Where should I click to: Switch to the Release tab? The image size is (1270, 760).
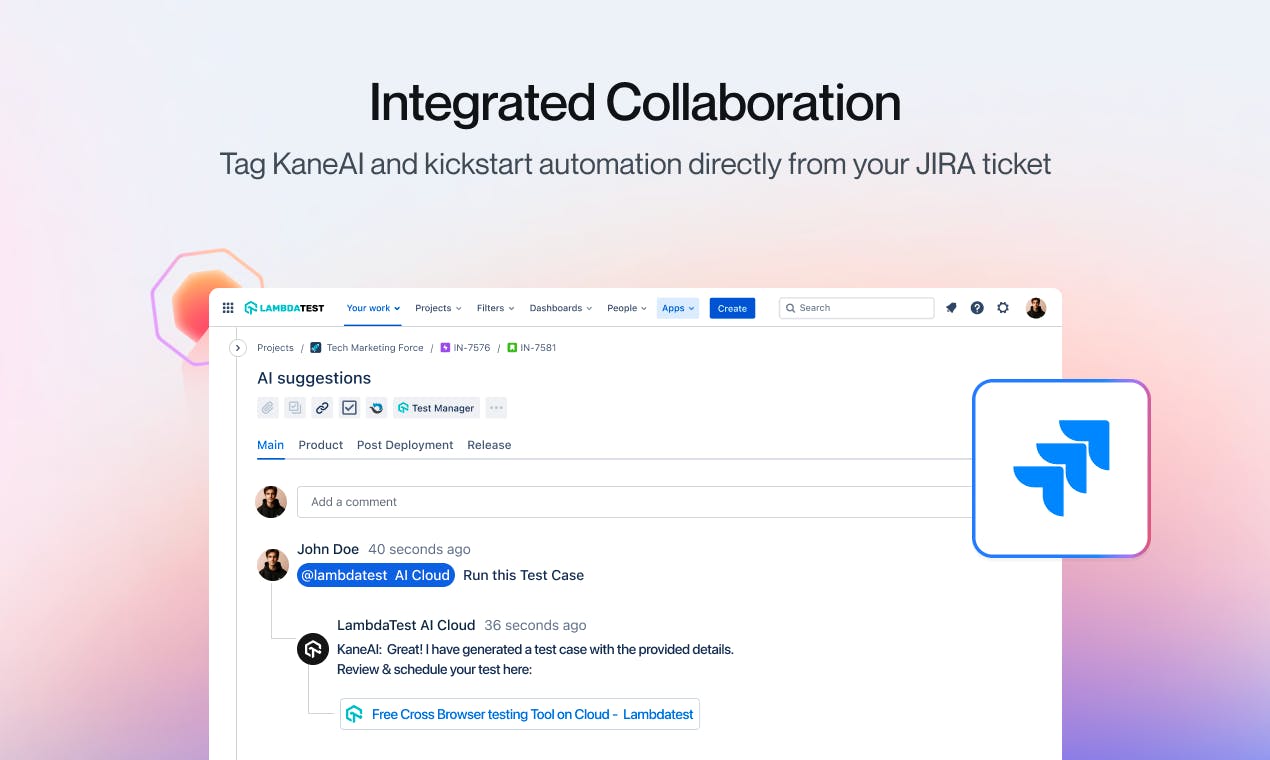click(x=489, y=445)
